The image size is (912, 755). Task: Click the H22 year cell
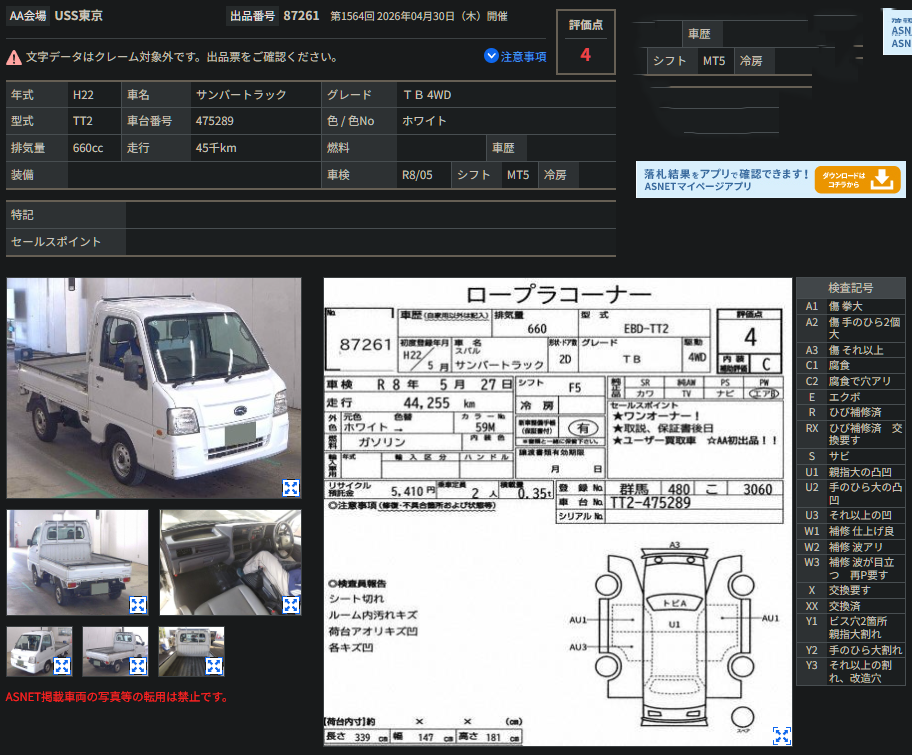coord(94,95)
